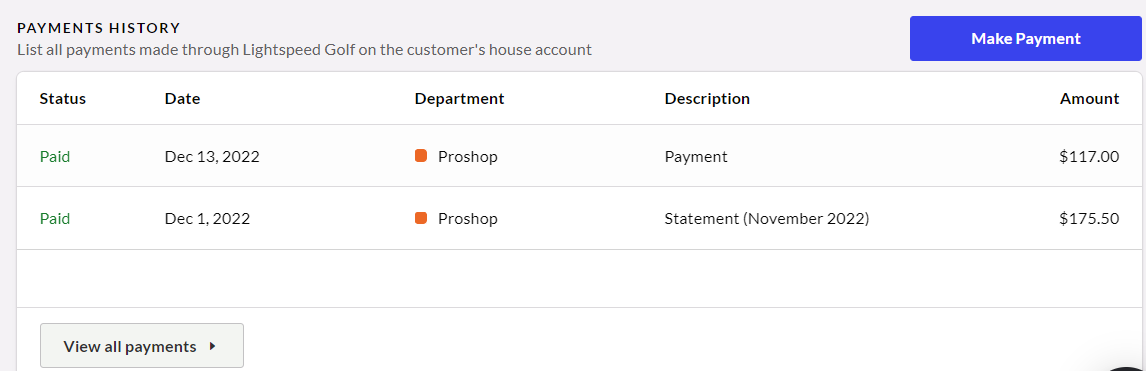Open the Dec 1, 2022 payment row
Viewport: 1146px width, 371px height.
click(579, 218)
